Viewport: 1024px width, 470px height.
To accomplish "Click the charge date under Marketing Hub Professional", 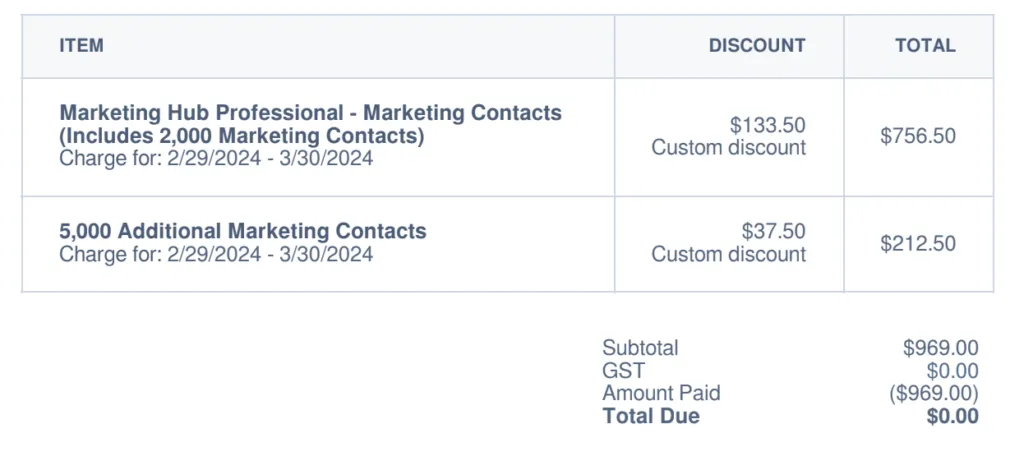I will pyautogui.click(x=216, y=158).
